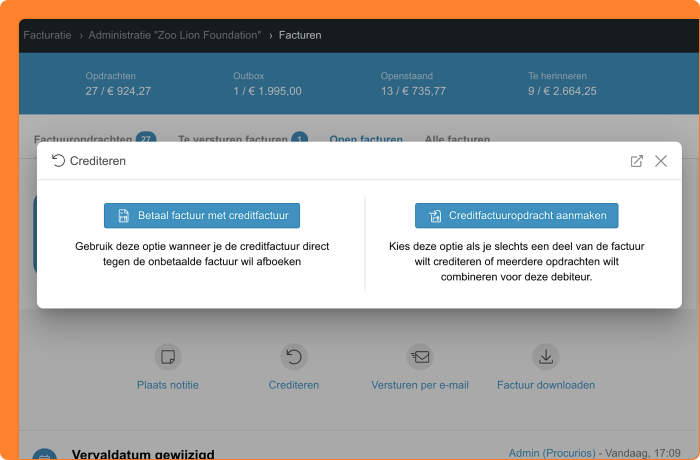This screenshot has height=460, width=700.
Task: Click the document icon in Betaal factuur button
Action: click(x=124, y=216)
